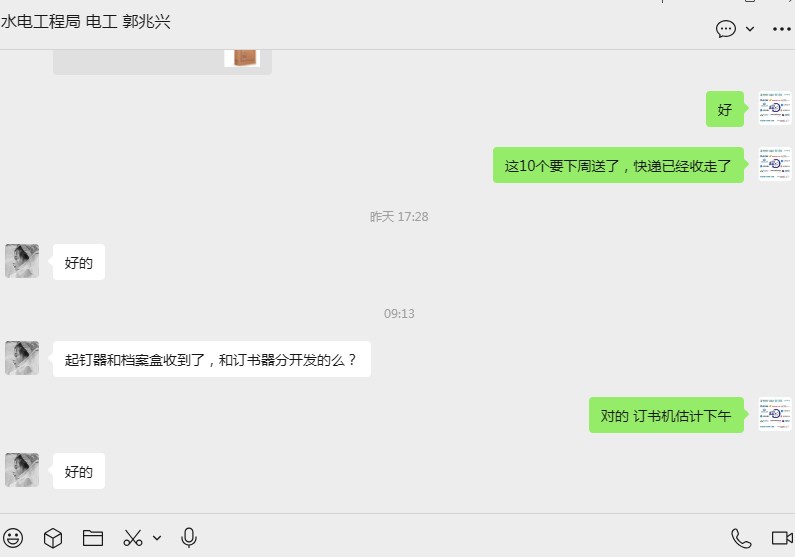Open the cube mini-program icon
Viewport: 795px width, 557px height.
point(53,538)
